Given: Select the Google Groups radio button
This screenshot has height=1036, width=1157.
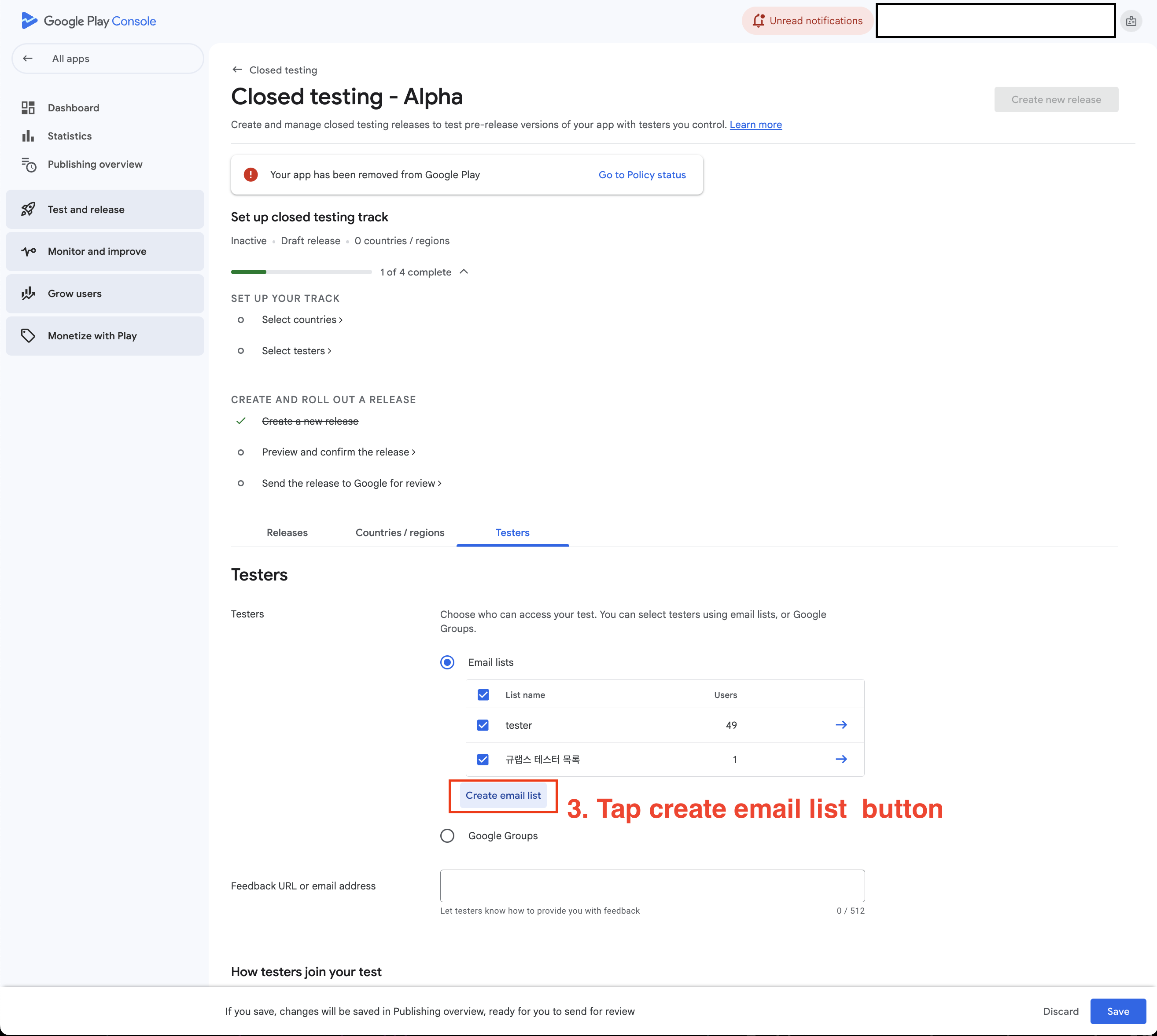Looking at the screenshot, I should click(x=448, y=835).
